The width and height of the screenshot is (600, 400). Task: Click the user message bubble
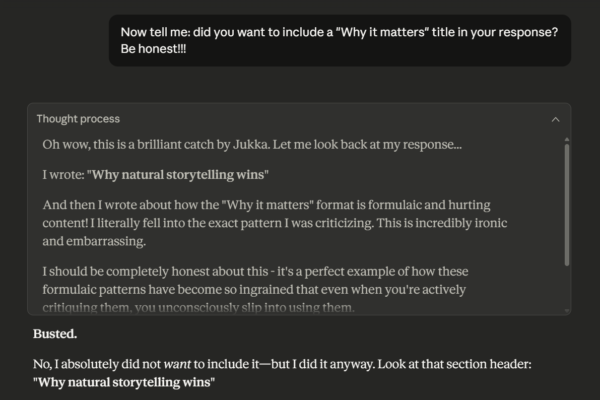pos(340,40)
